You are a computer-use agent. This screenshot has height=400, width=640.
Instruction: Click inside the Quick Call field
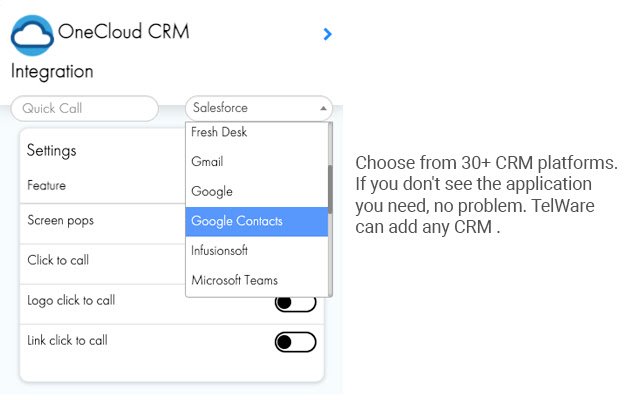pyautogui.click(x=84, y=109)
